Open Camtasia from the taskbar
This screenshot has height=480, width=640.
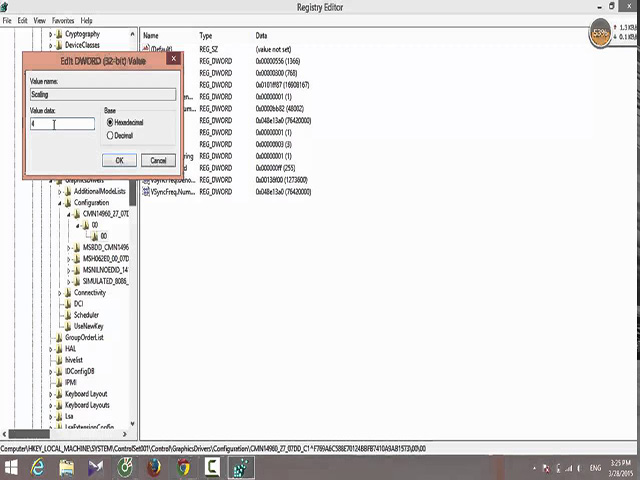pyautogui.click(x=212, y=467)
